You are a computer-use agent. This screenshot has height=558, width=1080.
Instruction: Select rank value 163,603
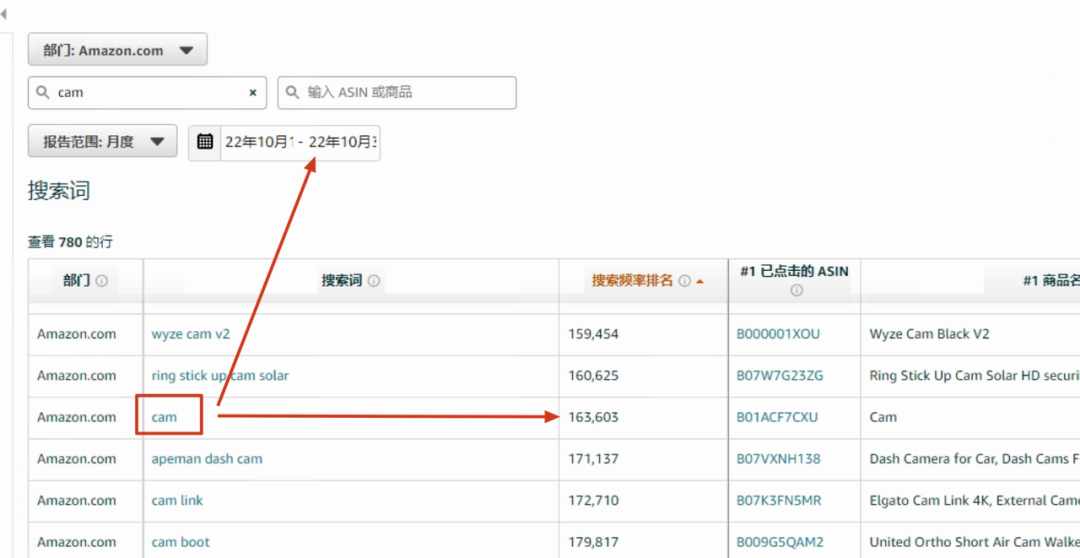coord(594,417)
